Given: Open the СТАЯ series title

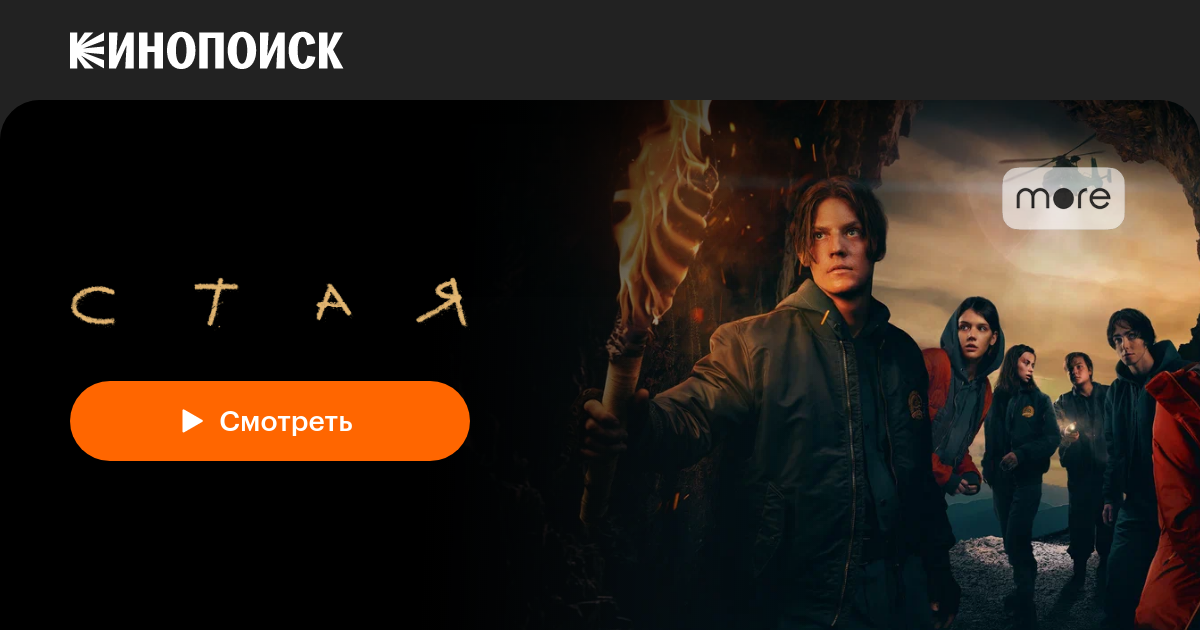Looking at the screenshot, I should point(270,304).
